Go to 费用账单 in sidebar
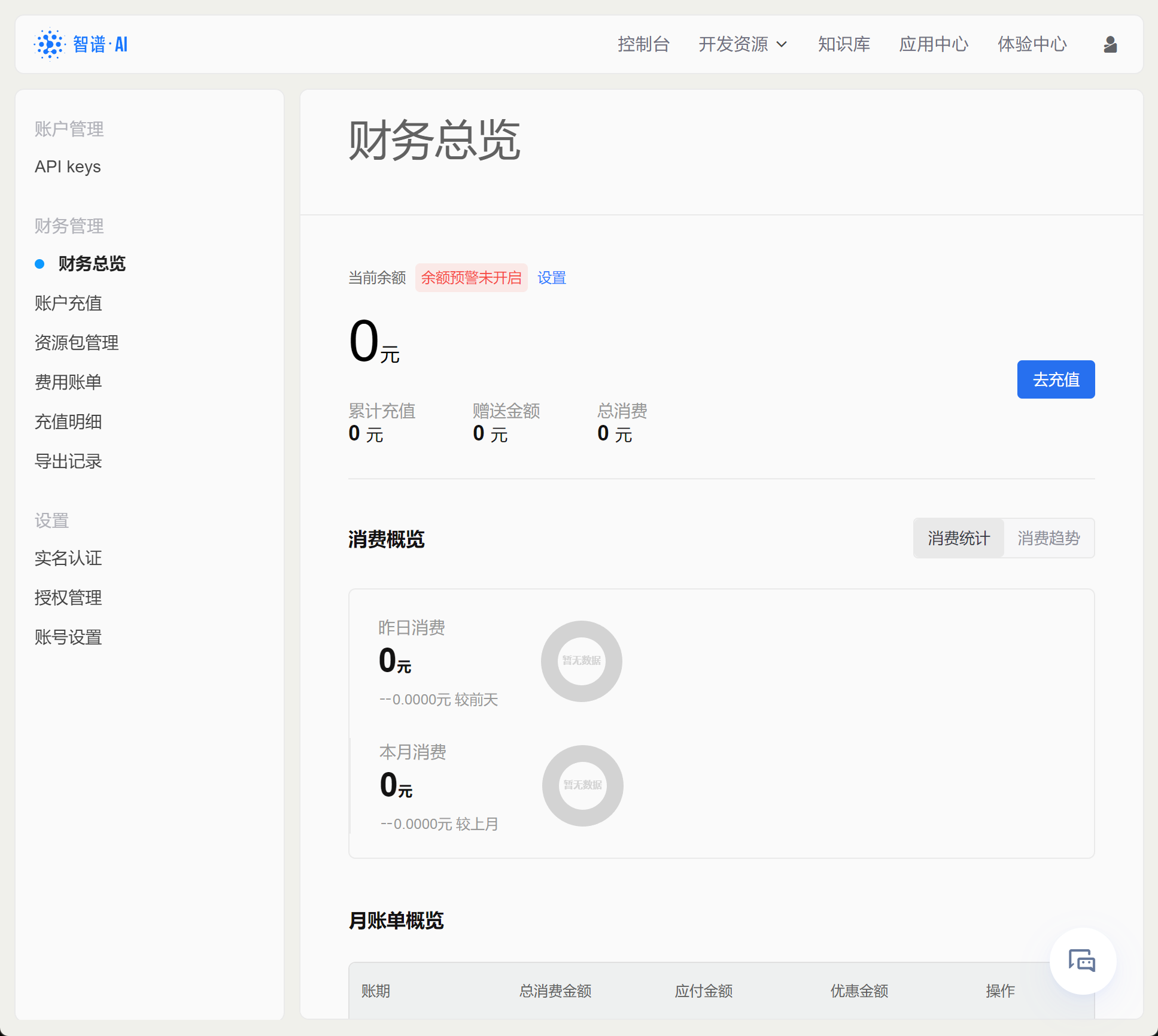The width and height of the screenshot is (1158, 1036). click(x=68, y=382)
